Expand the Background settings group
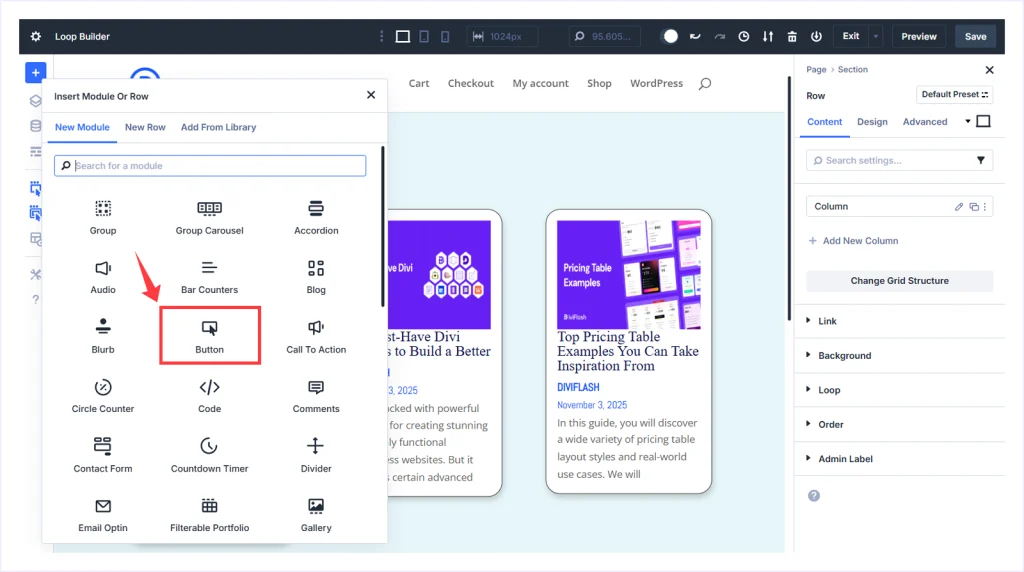The width and height of the screenshot is (1024, 572). click(844, 356)
